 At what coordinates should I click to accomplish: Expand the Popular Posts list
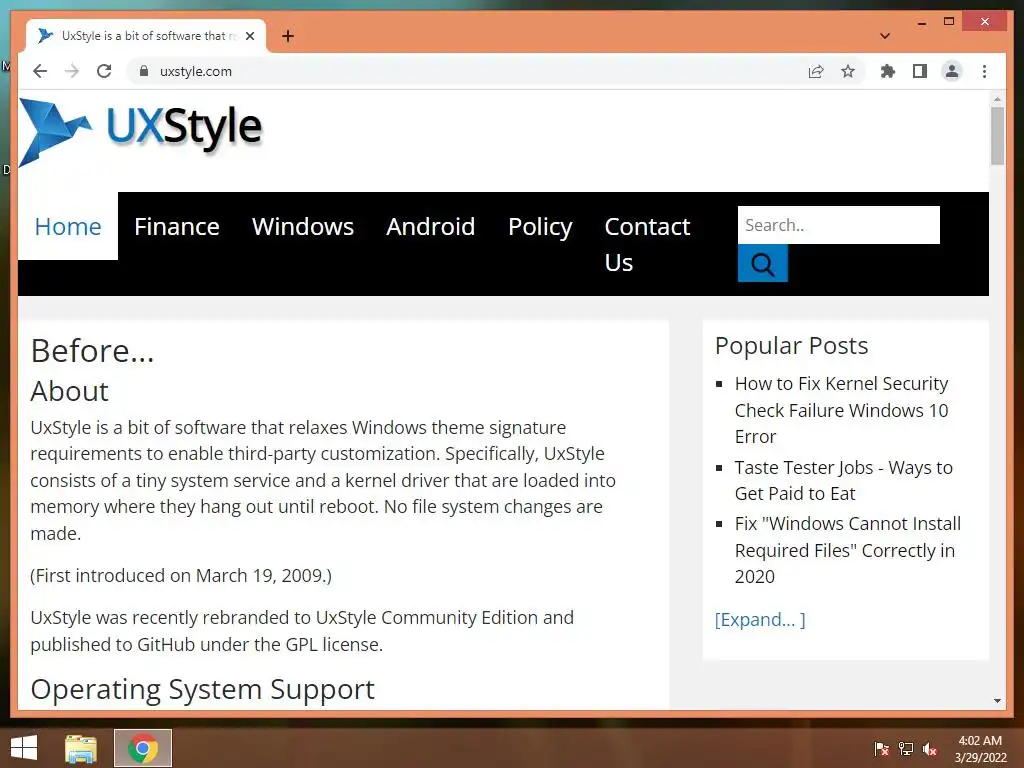tap(760, 619)
